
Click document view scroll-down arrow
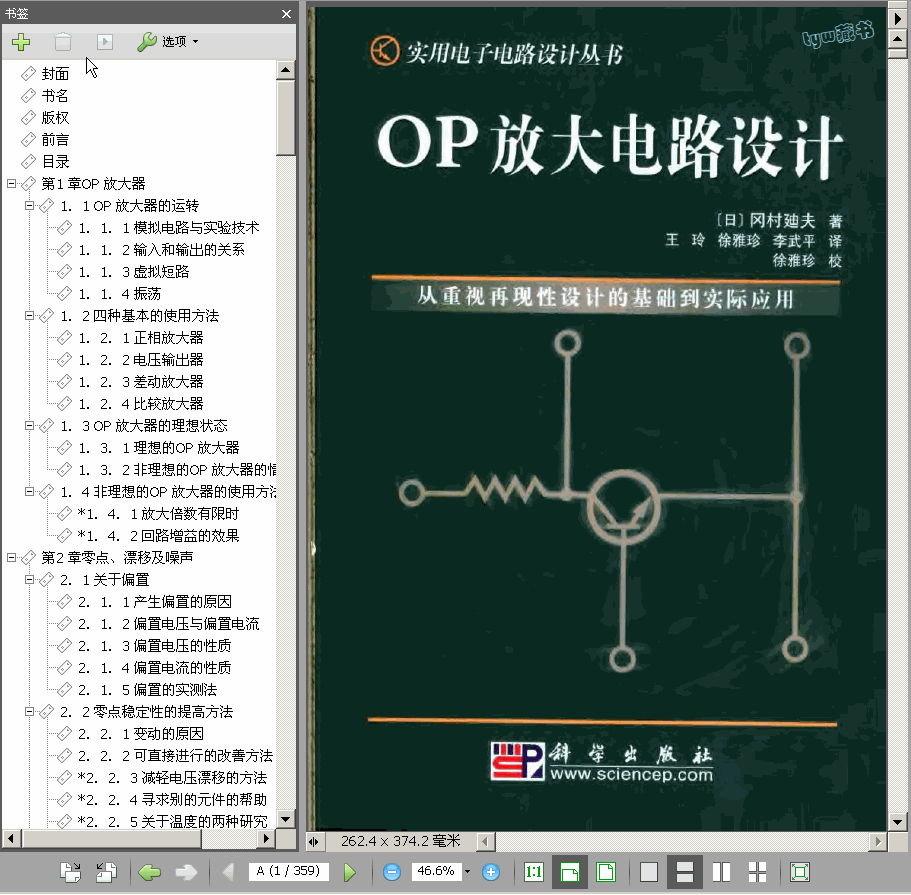point(898,822)
